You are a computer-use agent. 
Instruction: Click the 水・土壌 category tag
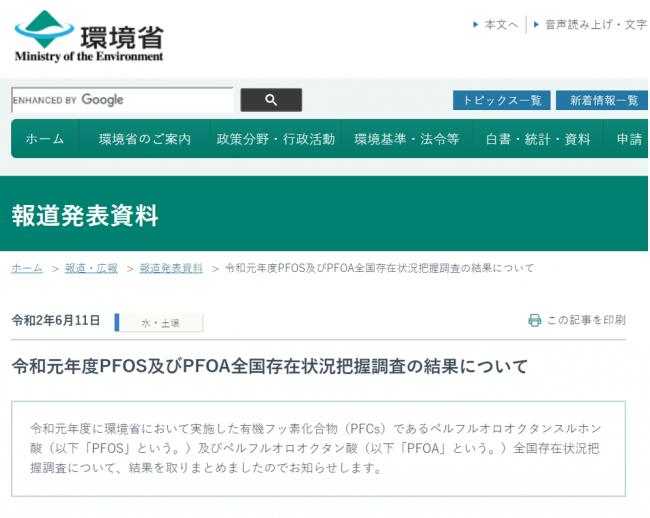point(160,322)
